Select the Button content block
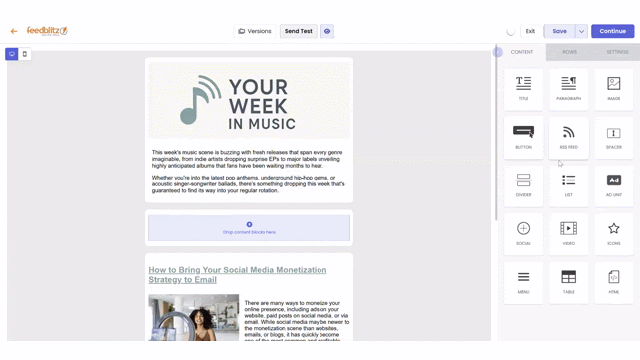Image resolution: width=640 pixels, height=360 pixels. click(523, 138)
